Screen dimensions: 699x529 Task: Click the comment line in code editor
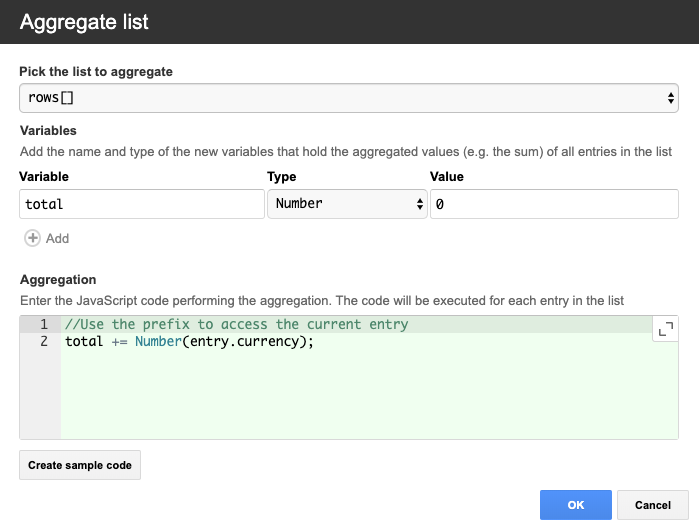236,324
